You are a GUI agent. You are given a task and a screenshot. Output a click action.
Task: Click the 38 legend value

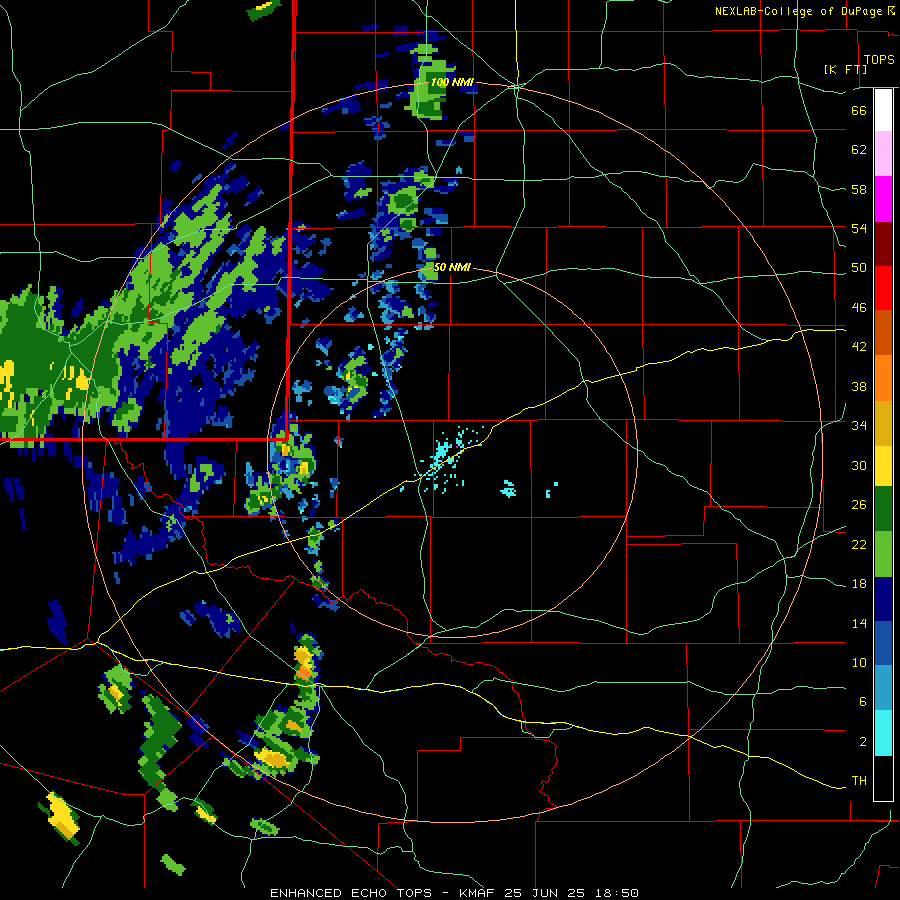(x=859, y=386)
